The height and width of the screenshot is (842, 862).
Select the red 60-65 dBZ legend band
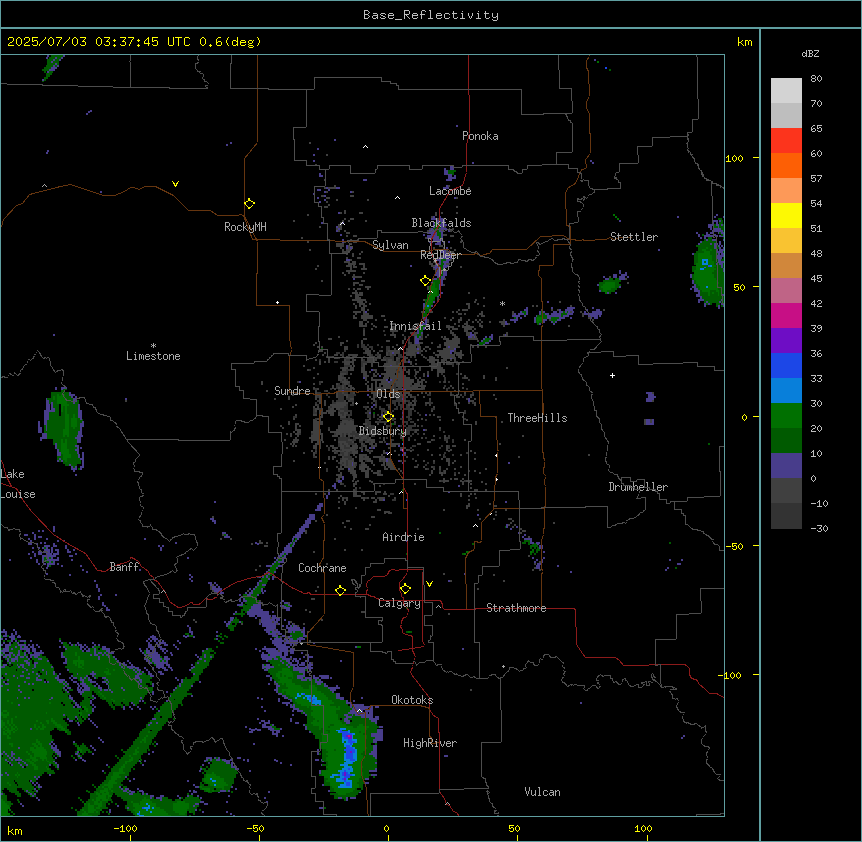[x=786, y=141]
